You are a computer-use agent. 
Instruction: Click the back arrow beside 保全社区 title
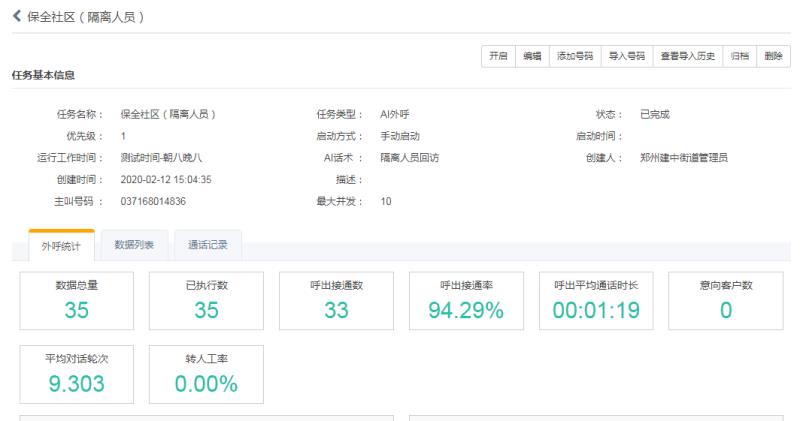[16, 17]
